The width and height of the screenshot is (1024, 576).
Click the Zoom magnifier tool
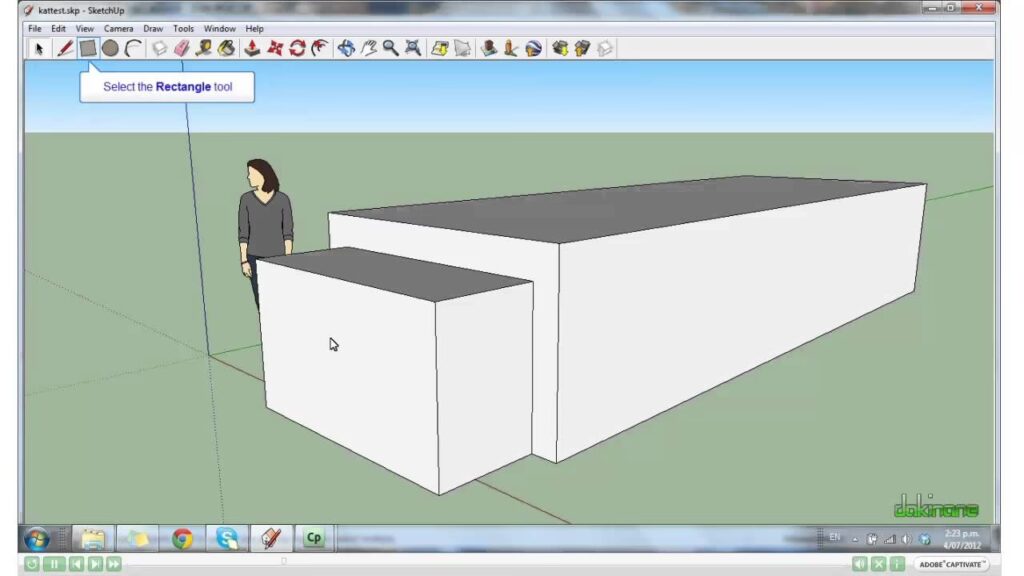coord(390,47)
